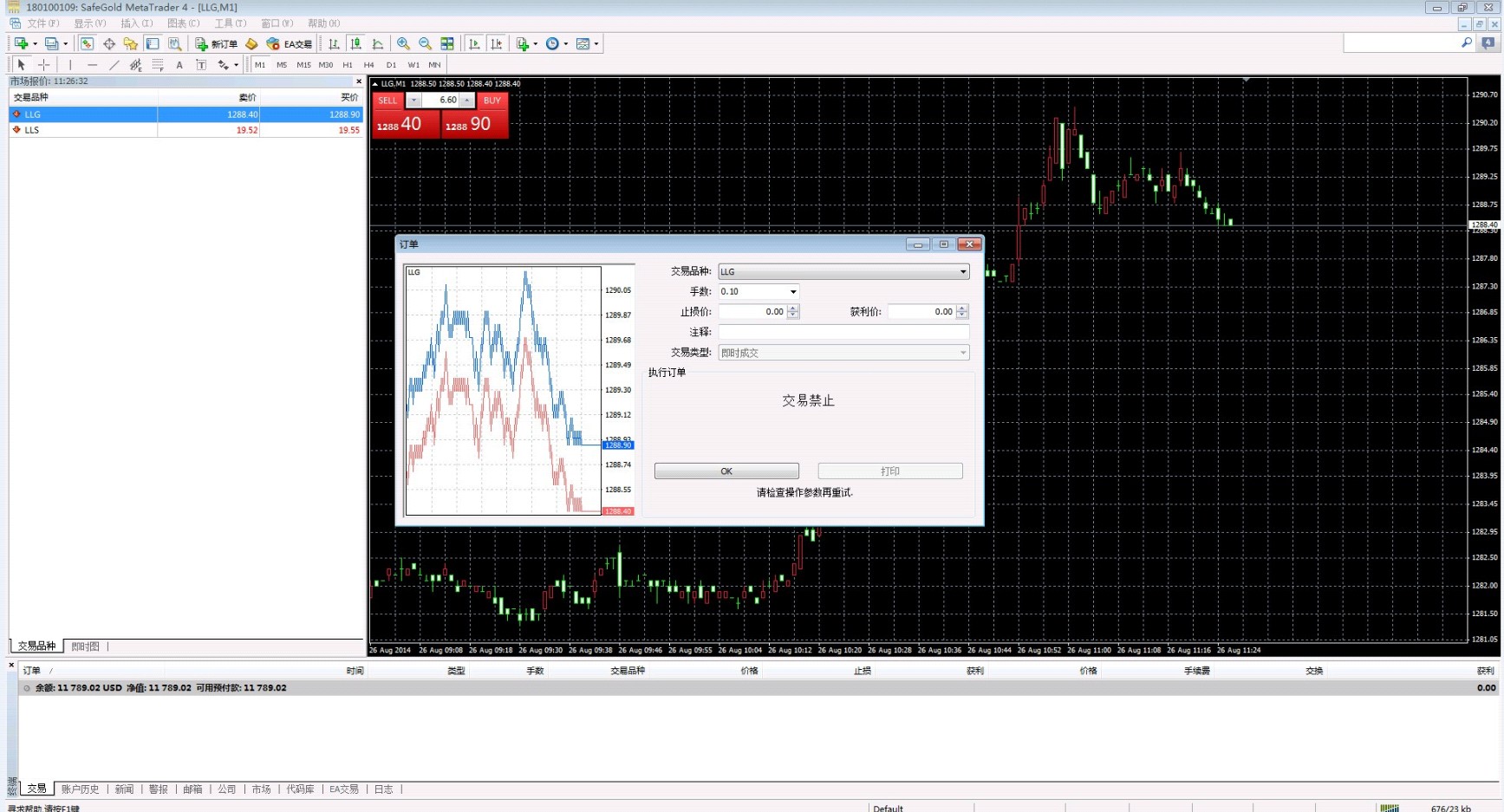Switch to 即时图 tab in Market Watch
Viewport: 1504px width, 812px height.
tap(85, 646)
